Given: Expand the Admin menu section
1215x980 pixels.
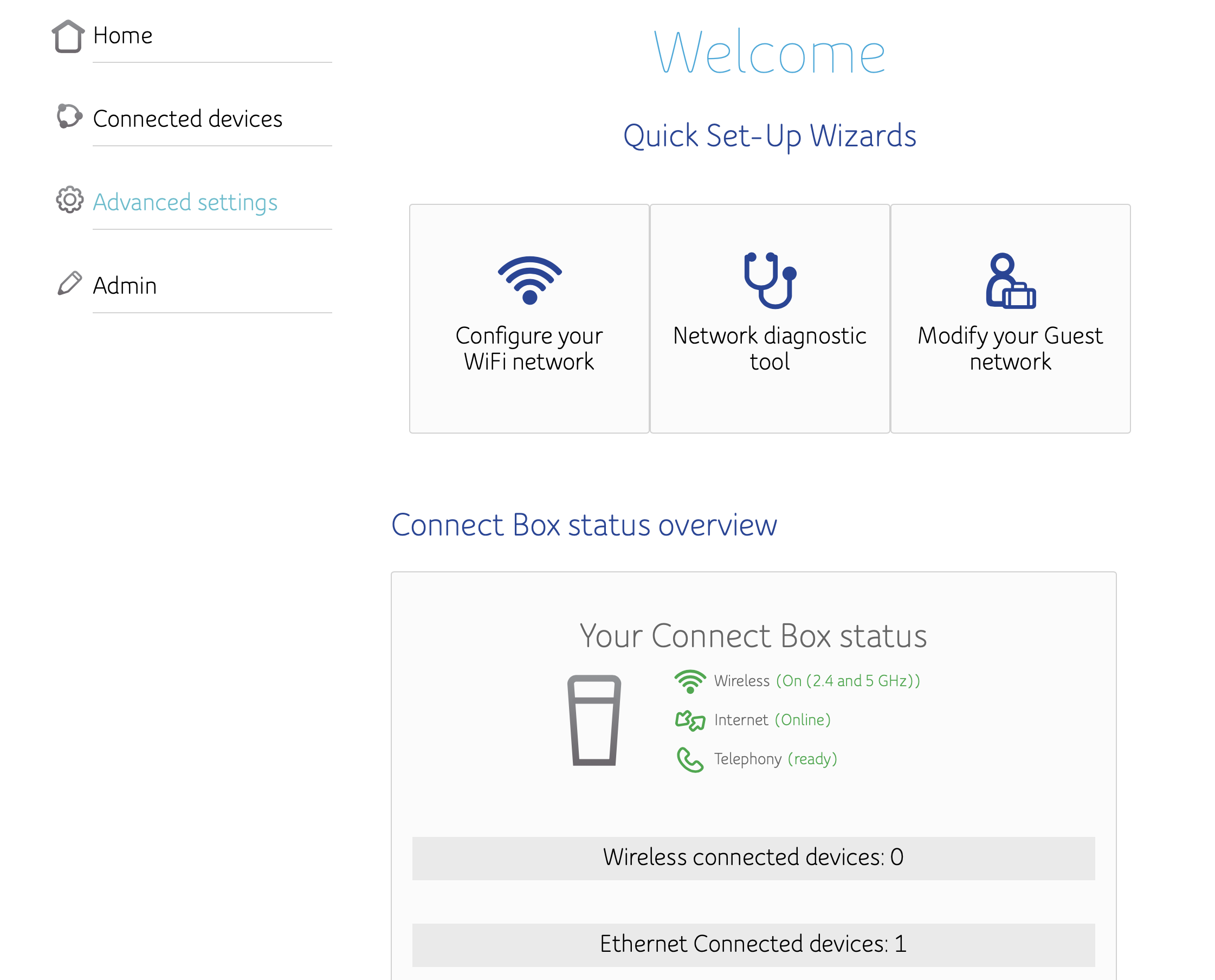Looking at the screenshot, I should [125, 286].
